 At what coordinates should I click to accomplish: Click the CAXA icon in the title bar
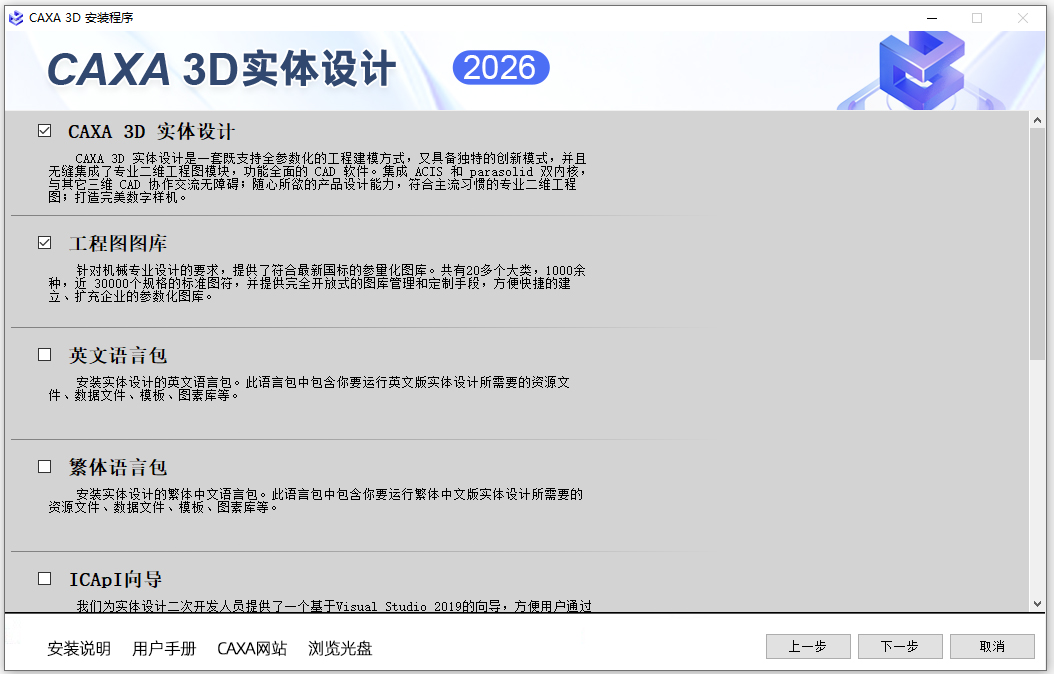pos(16,18)
